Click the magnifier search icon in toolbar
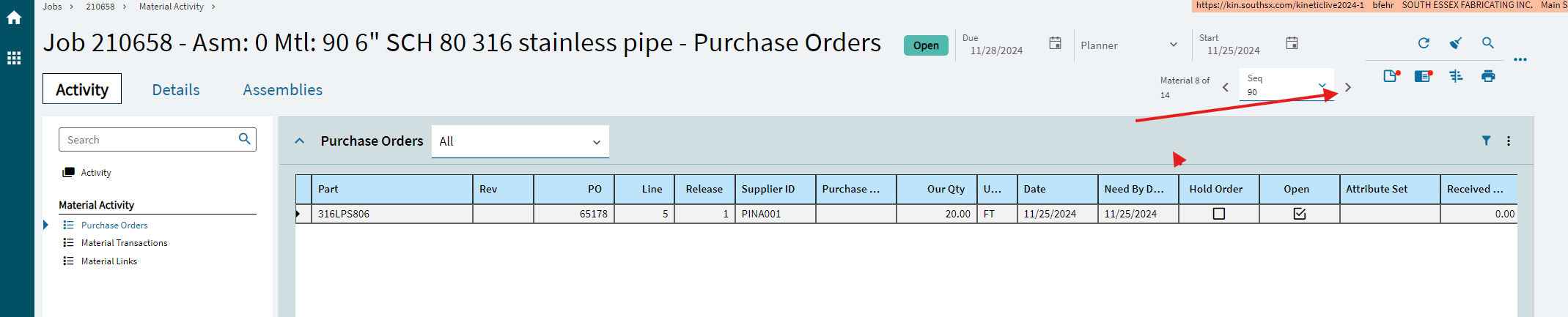 click(1488, 43)
